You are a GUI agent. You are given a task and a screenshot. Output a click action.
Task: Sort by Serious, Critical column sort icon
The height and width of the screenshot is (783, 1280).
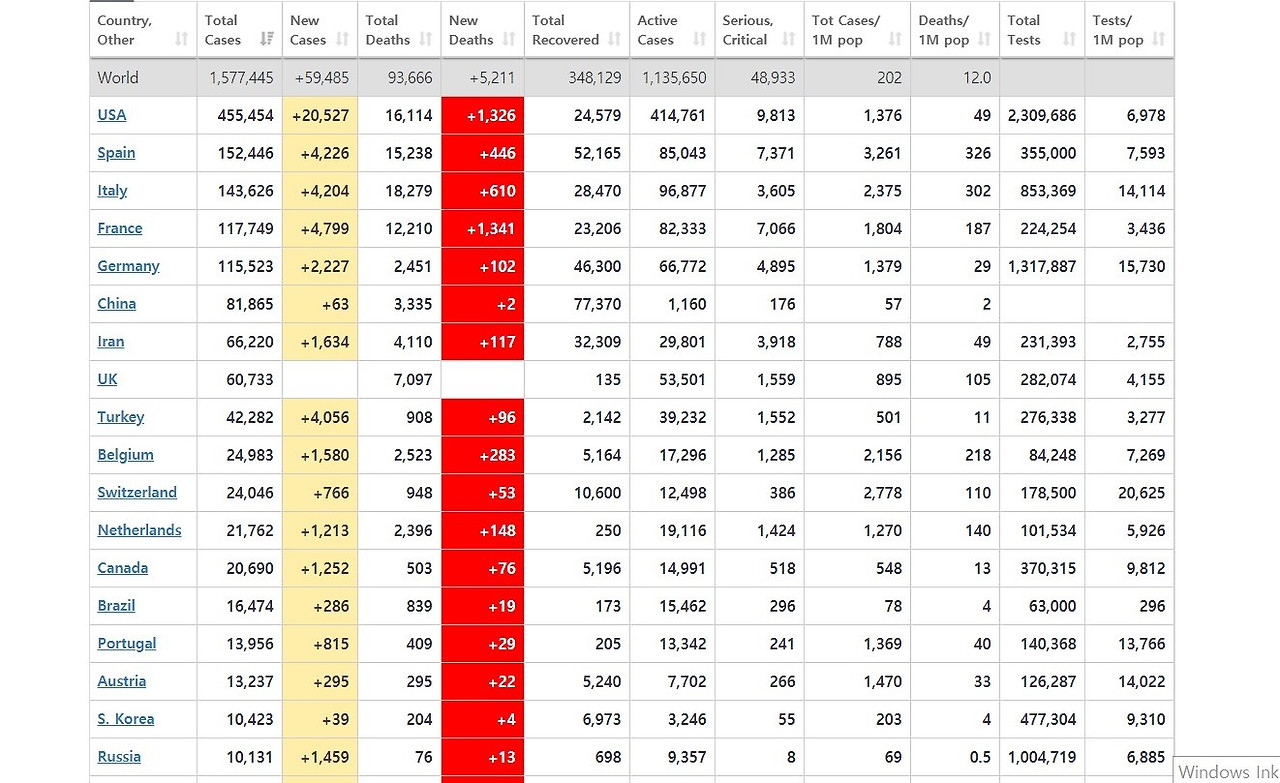[788, 40]
